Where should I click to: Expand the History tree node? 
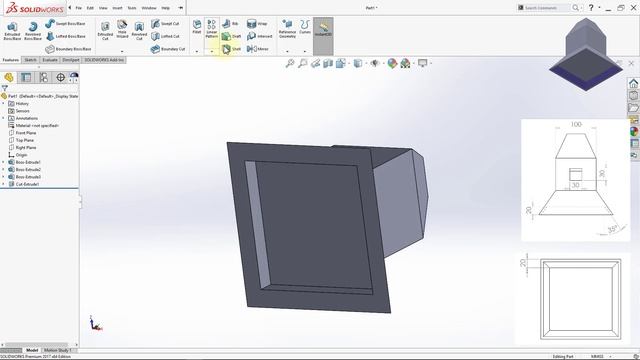(x=4, y=104)
